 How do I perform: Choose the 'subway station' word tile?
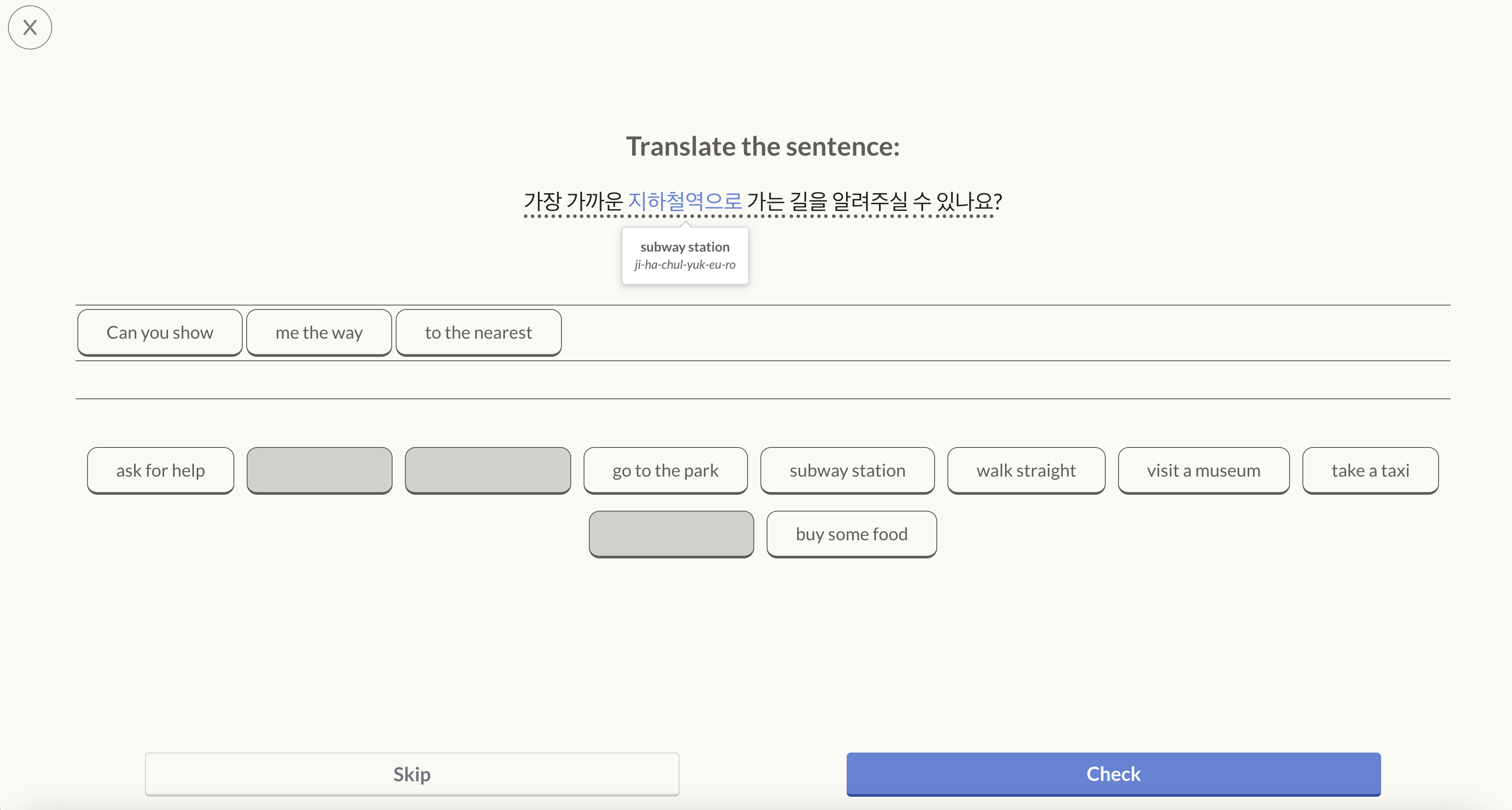[x=847, y=470]
